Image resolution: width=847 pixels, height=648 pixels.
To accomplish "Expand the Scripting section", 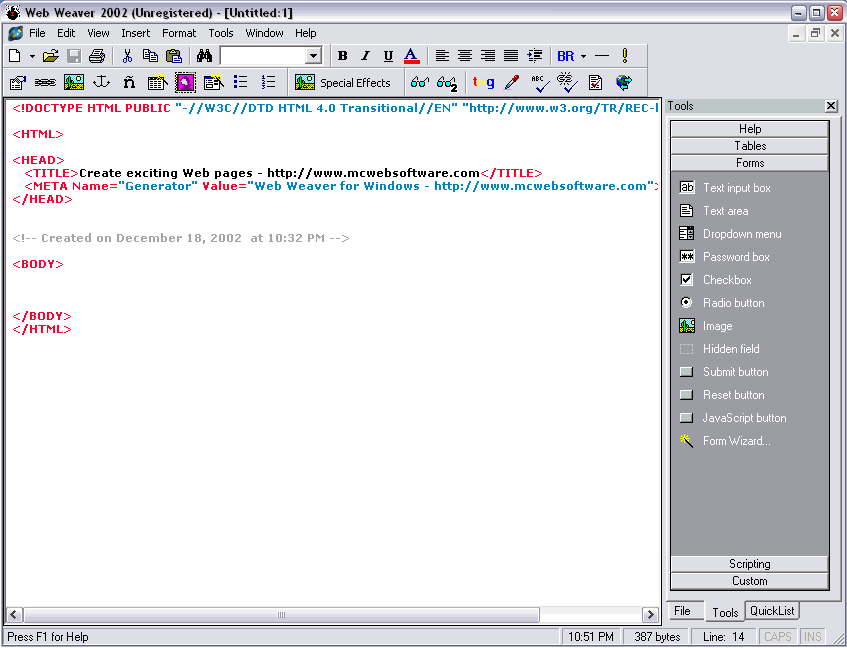I will [750, 564].
